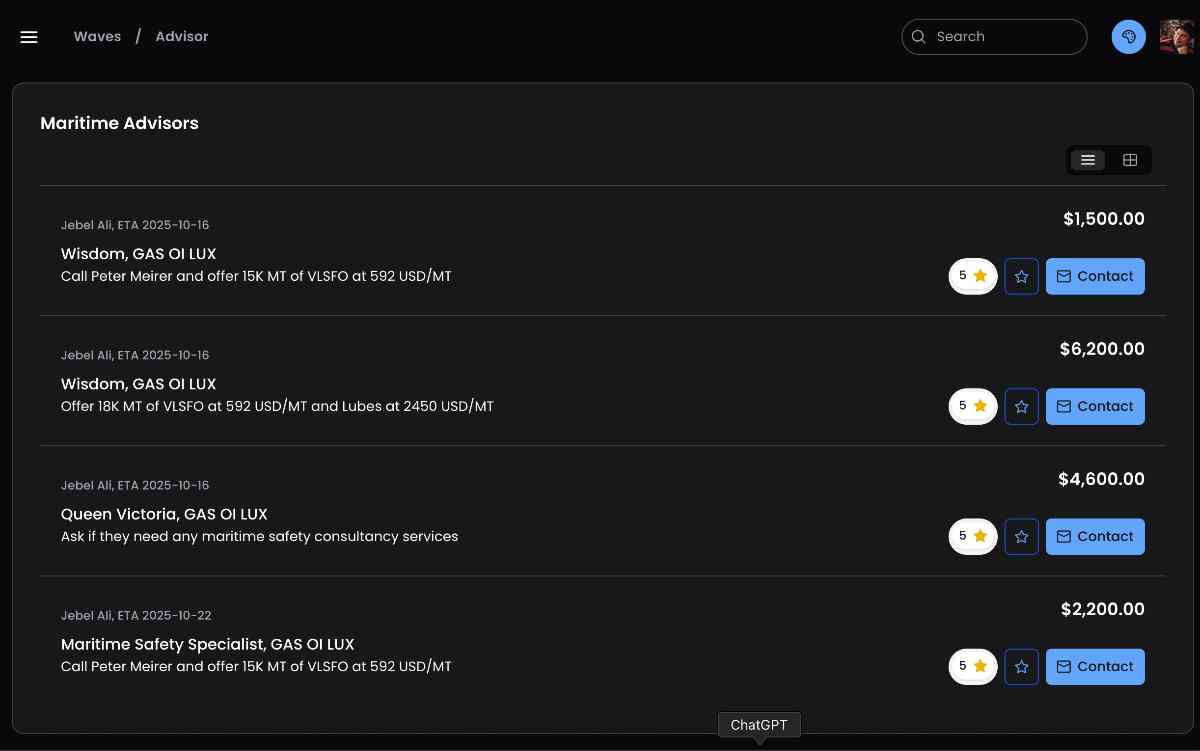This screenshot has width=1200, height=751.
Task: Click the blue theme palette icon
Action: [1128, 37]
